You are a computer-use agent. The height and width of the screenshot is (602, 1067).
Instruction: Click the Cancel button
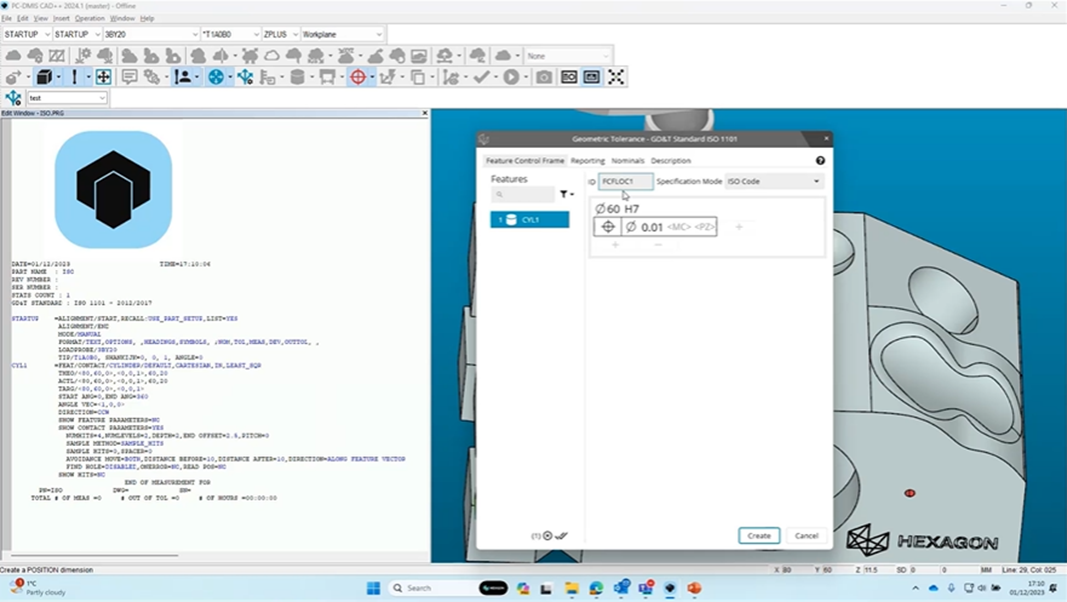point(806,536)
